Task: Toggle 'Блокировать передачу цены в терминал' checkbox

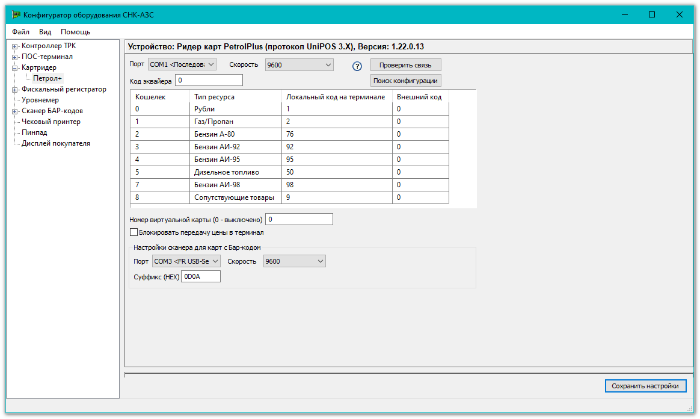Action: pyautogui.click(x=134, y=232)
